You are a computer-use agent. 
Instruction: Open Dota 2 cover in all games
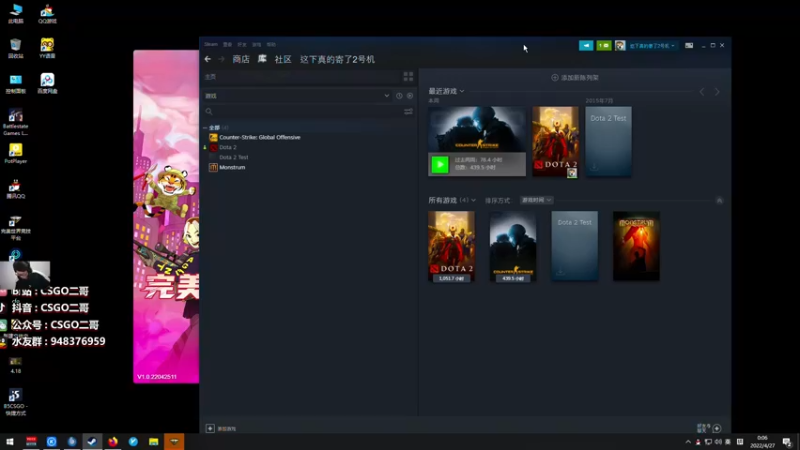tap(451, 246)
